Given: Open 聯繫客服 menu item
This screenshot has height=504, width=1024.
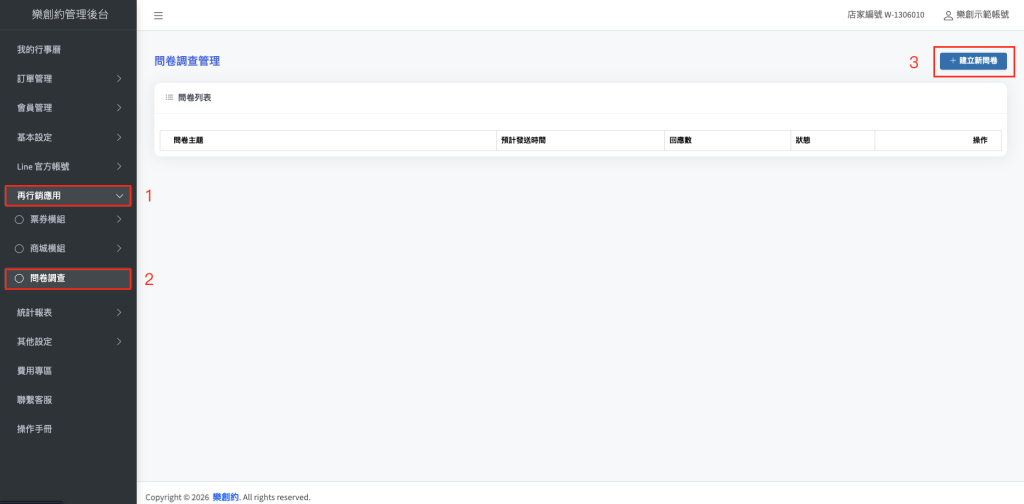Looking at the screenshot, I should (35, 400).
